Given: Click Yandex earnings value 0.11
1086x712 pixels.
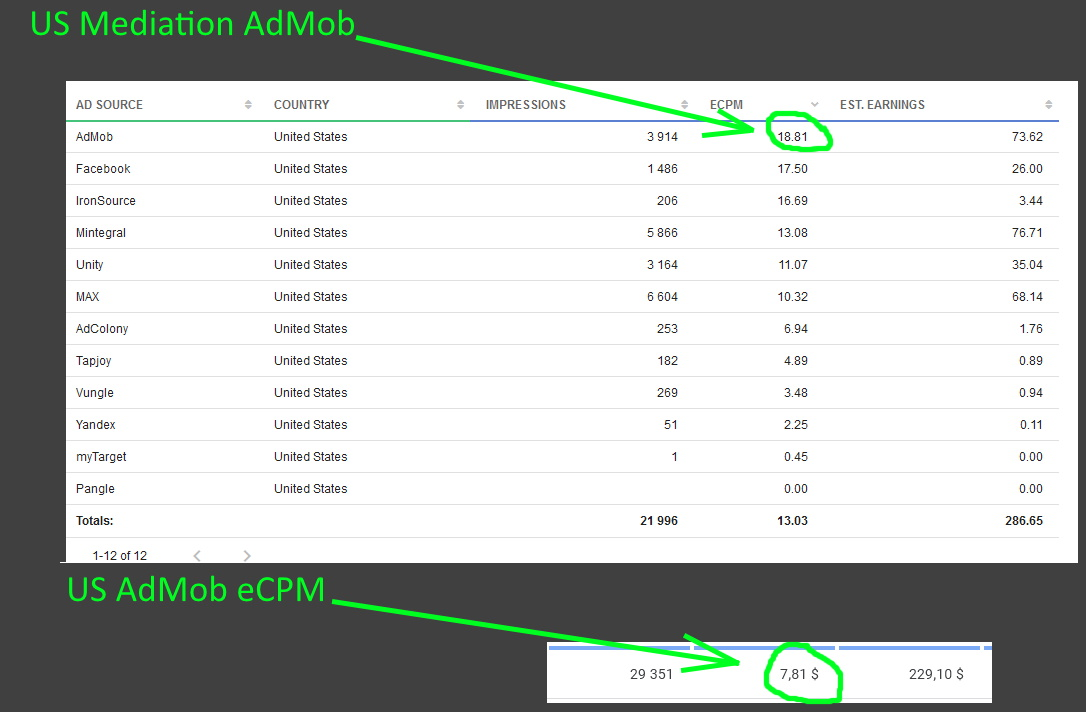Looking at the screenshot, I should [x=1031, y=425].
